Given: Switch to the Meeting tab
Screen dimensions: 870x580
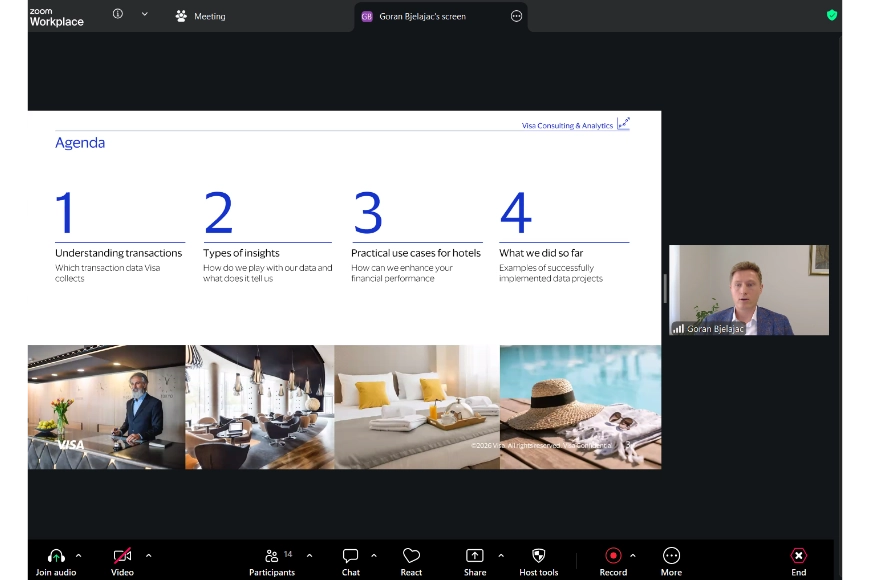Looking at the screenshot, I should [x=200, y=15].
